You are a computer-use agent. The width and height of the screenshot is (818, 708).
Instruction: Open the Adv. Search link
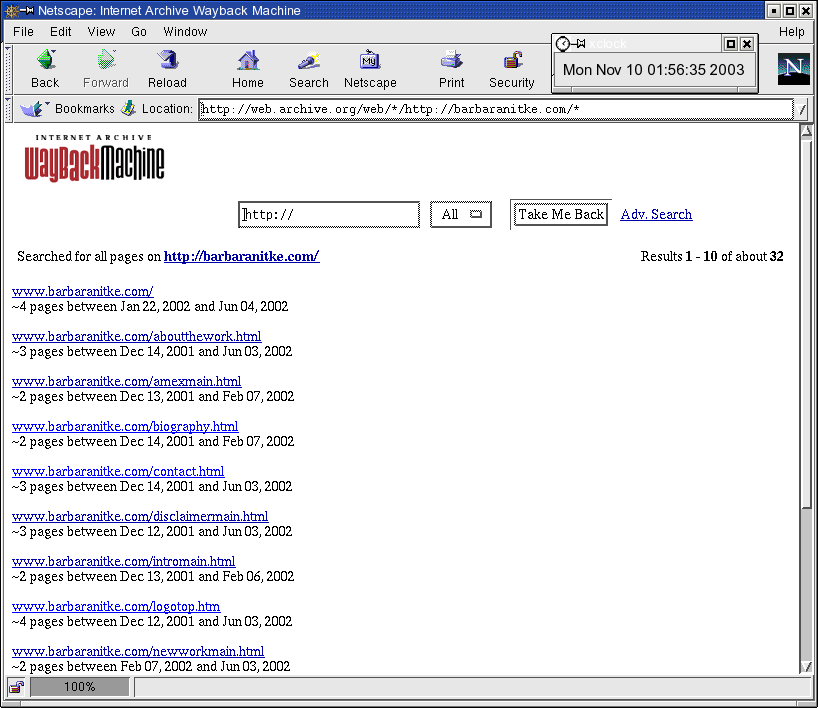[x=656, y=214]
